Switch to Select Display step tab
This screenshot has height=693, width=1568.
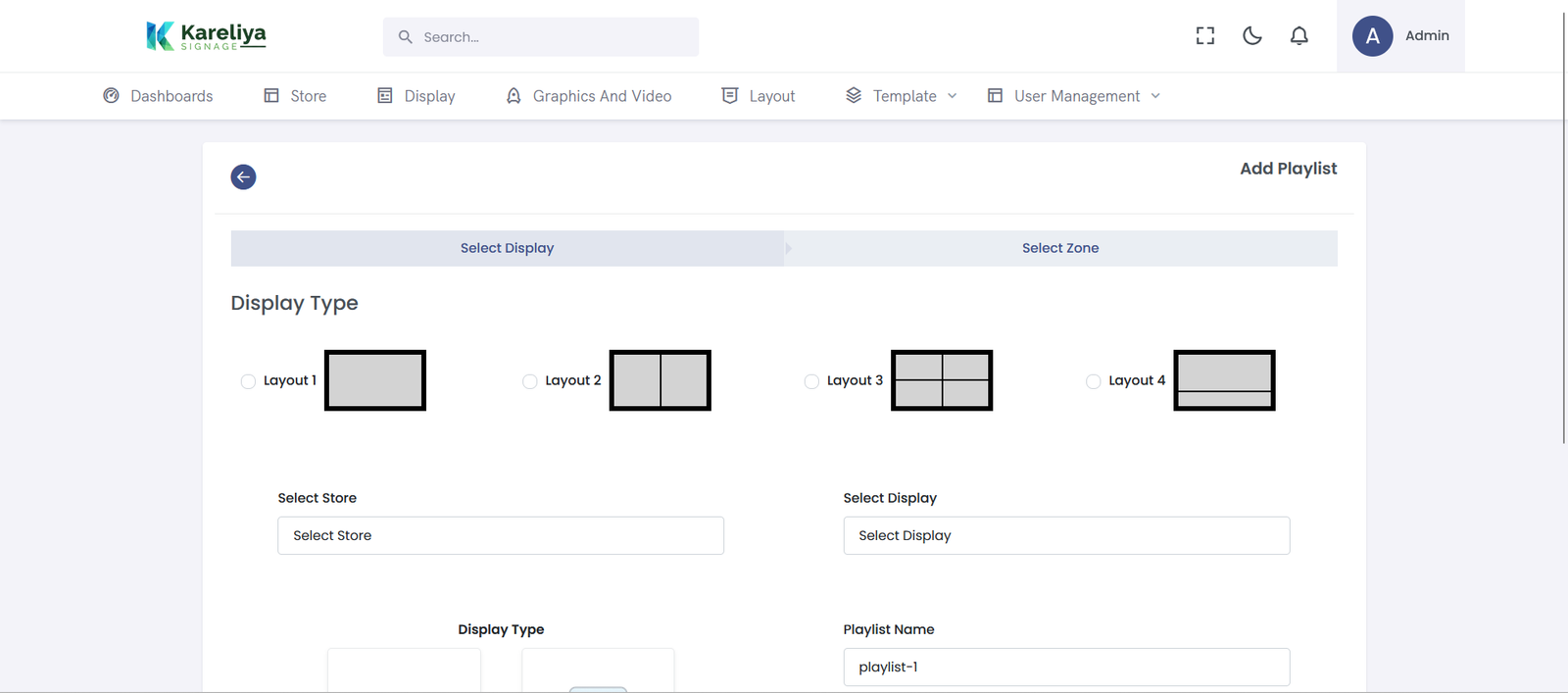point(508,248)
